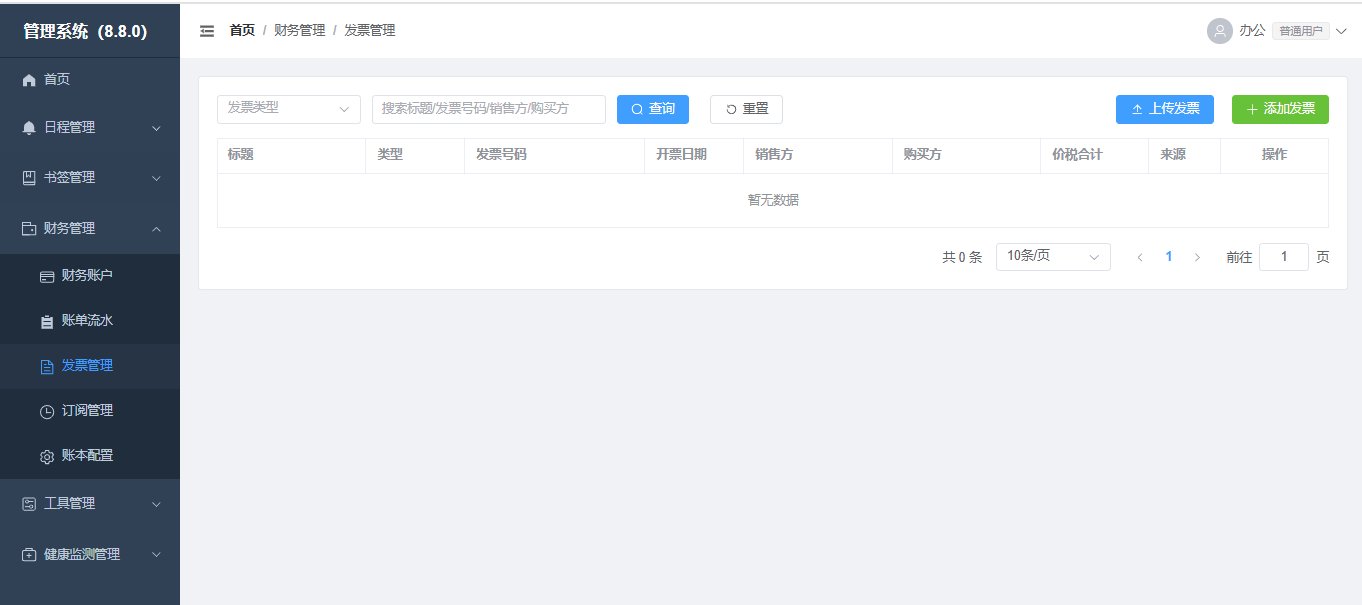The height and width of the screenshot is (605, 1362).
Task: Click the 财务管理 breadcrumb
Action: [x=300, y=31]
